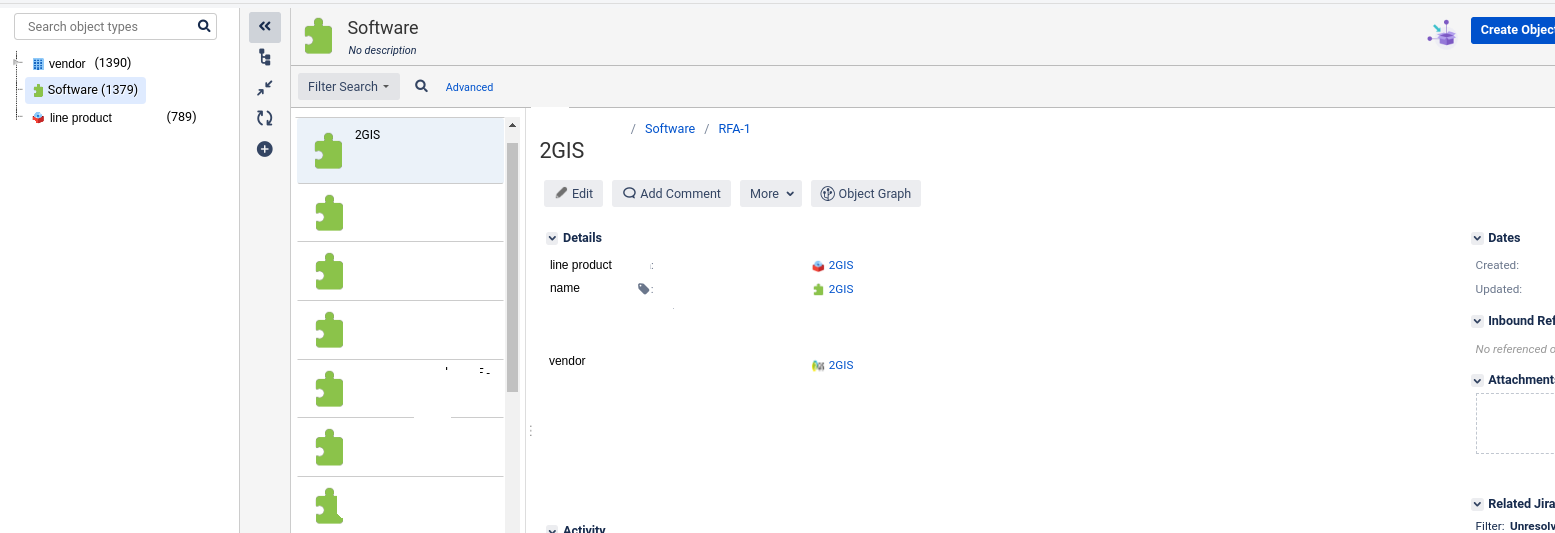The image size is (1555, 533).
Task: Add a new object type with the plus icon
Action: (265, 149)
